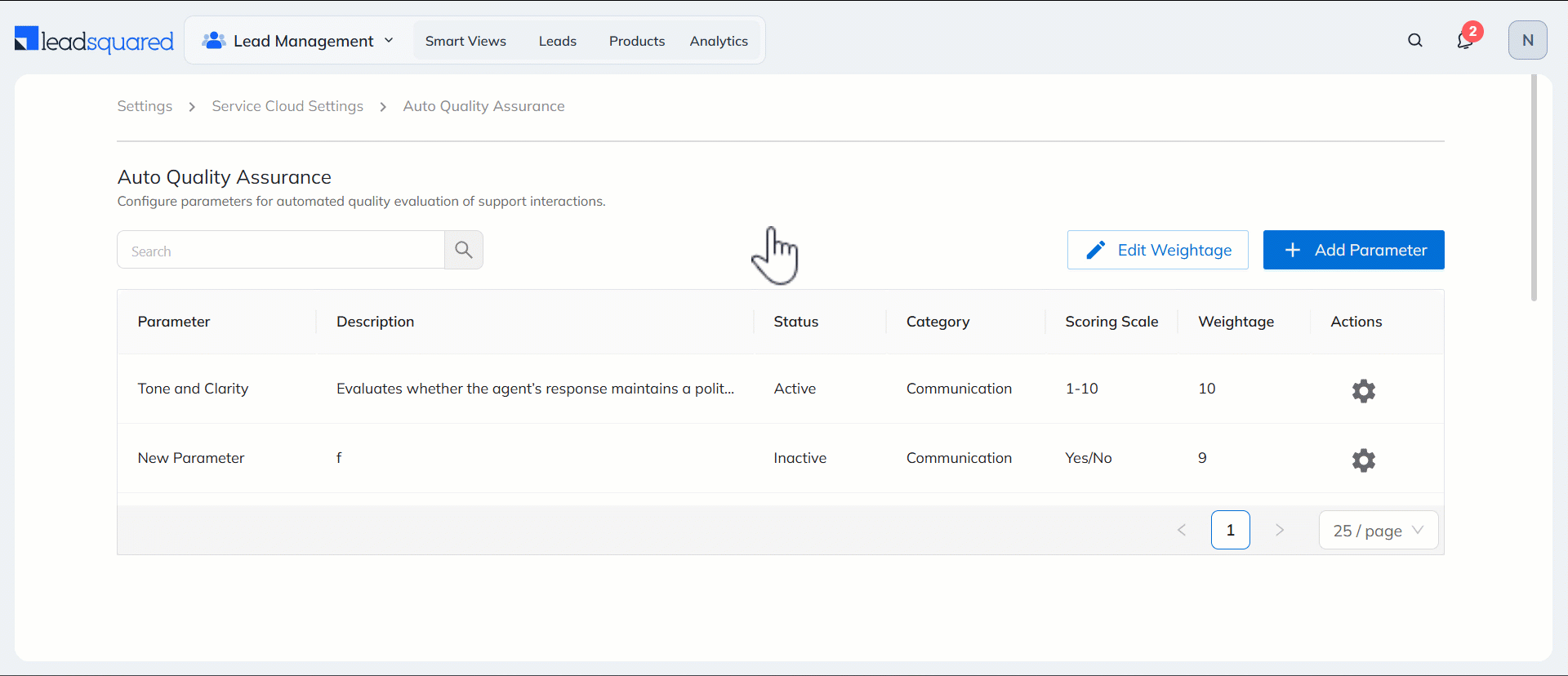Click the Tone and Clarity parameter name
The image size is (1568, 676).
[x=193, y=389]
